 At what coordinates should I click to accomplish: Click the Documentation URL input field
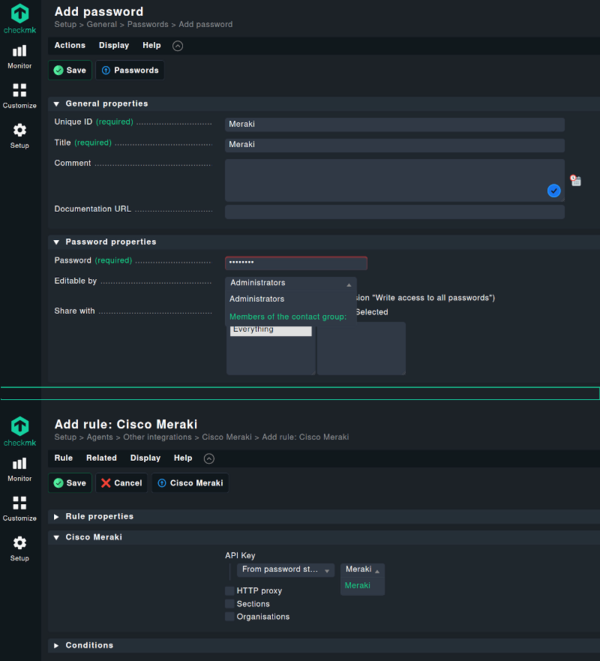coord(394,212)
